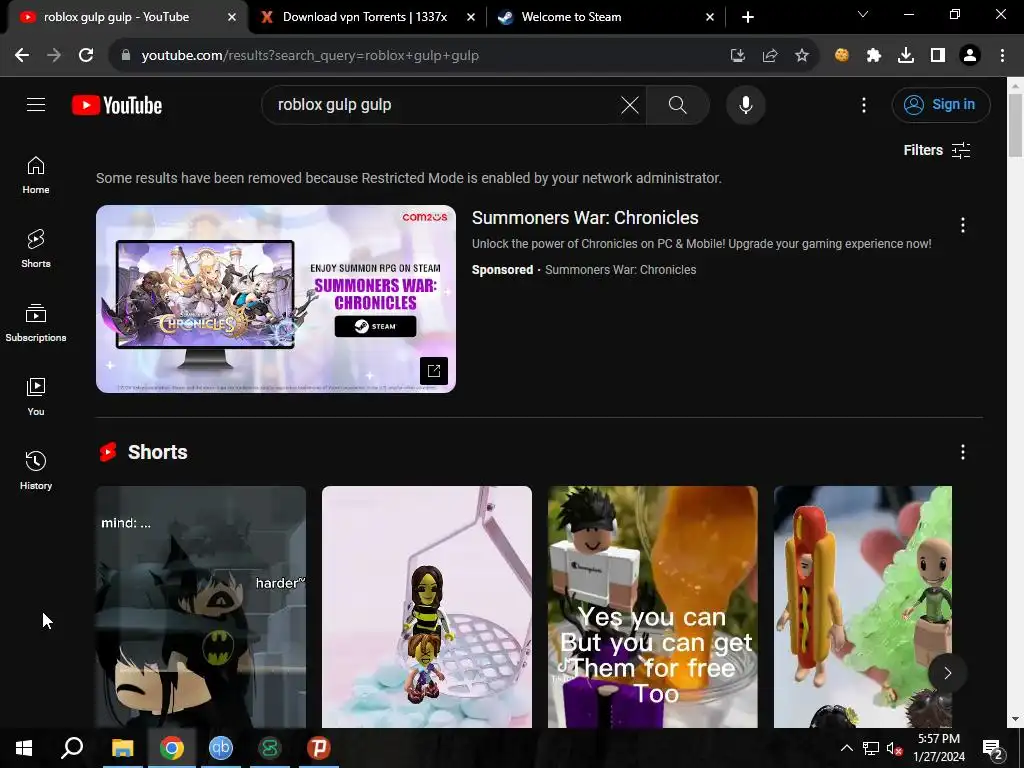Click the YouTube logo
This screenshot has height=768, width=1024.
(117, 105)
